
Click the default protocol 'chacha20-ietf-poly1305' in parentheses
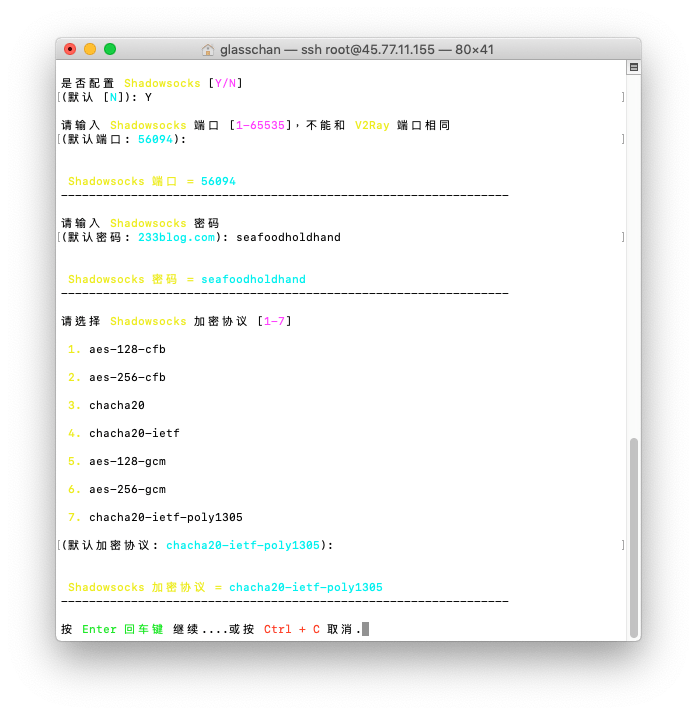(x=243, y=545)
